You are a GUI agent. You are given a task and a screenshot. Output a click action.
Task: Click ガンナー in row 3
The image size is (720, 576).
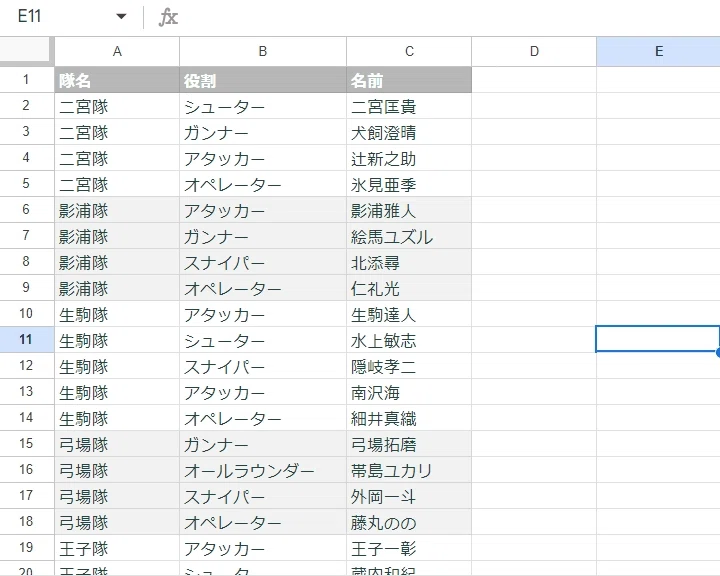tap(263, 132)
